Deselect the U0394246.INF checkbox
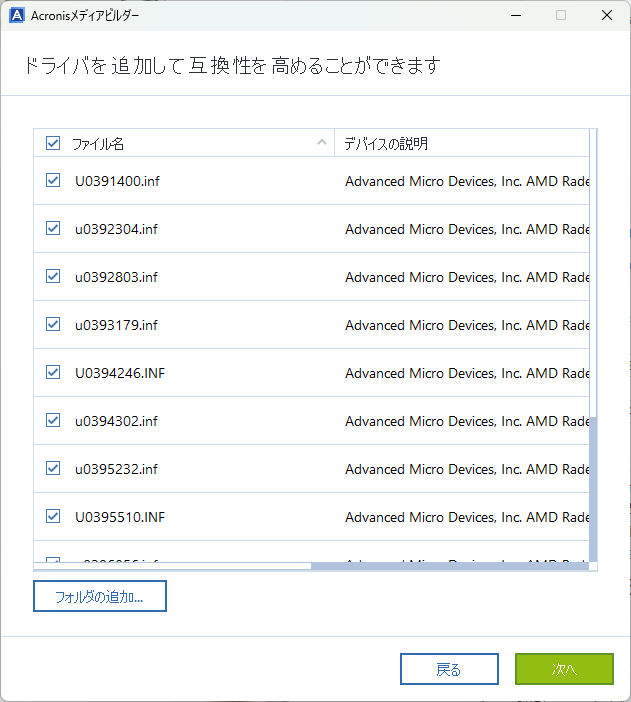 pos(53,372)
